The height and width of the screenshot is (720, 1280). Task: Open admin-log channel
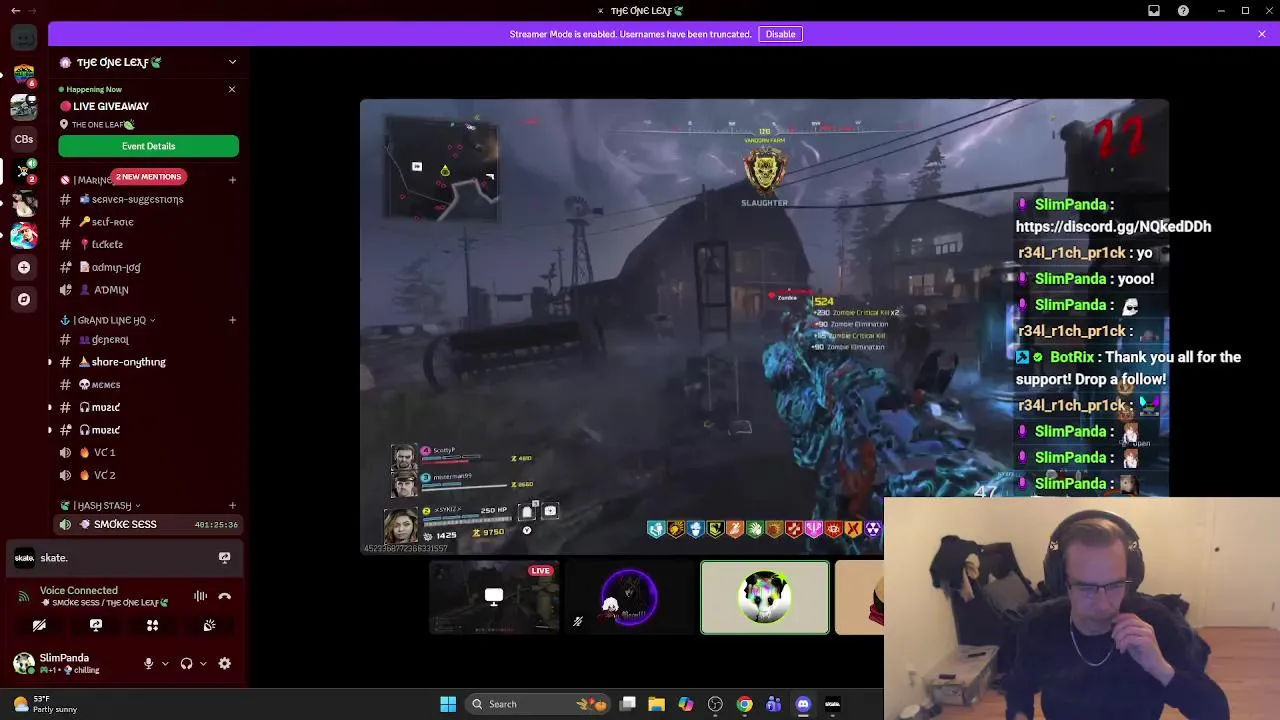147,267
